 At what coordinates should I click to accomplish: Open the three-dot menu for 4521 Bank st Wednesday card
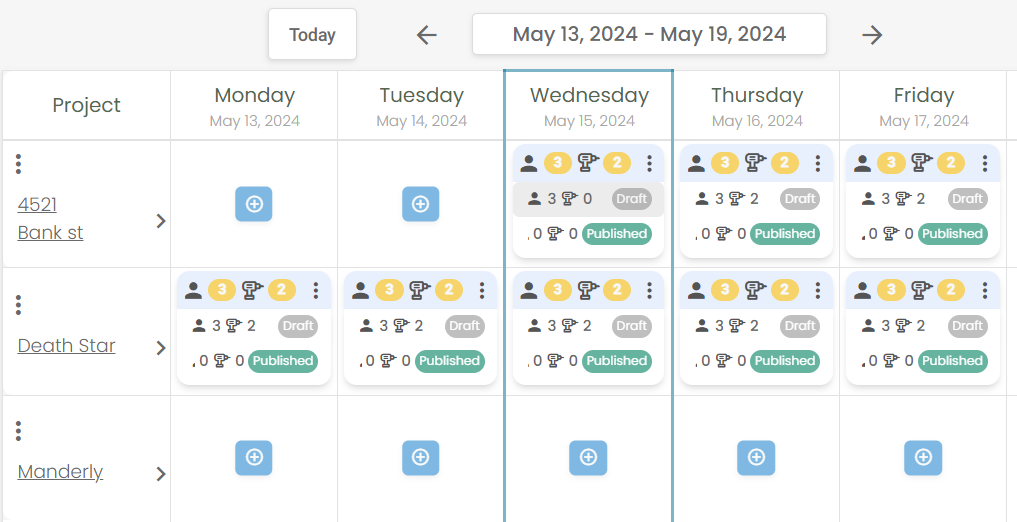[649, 163]
